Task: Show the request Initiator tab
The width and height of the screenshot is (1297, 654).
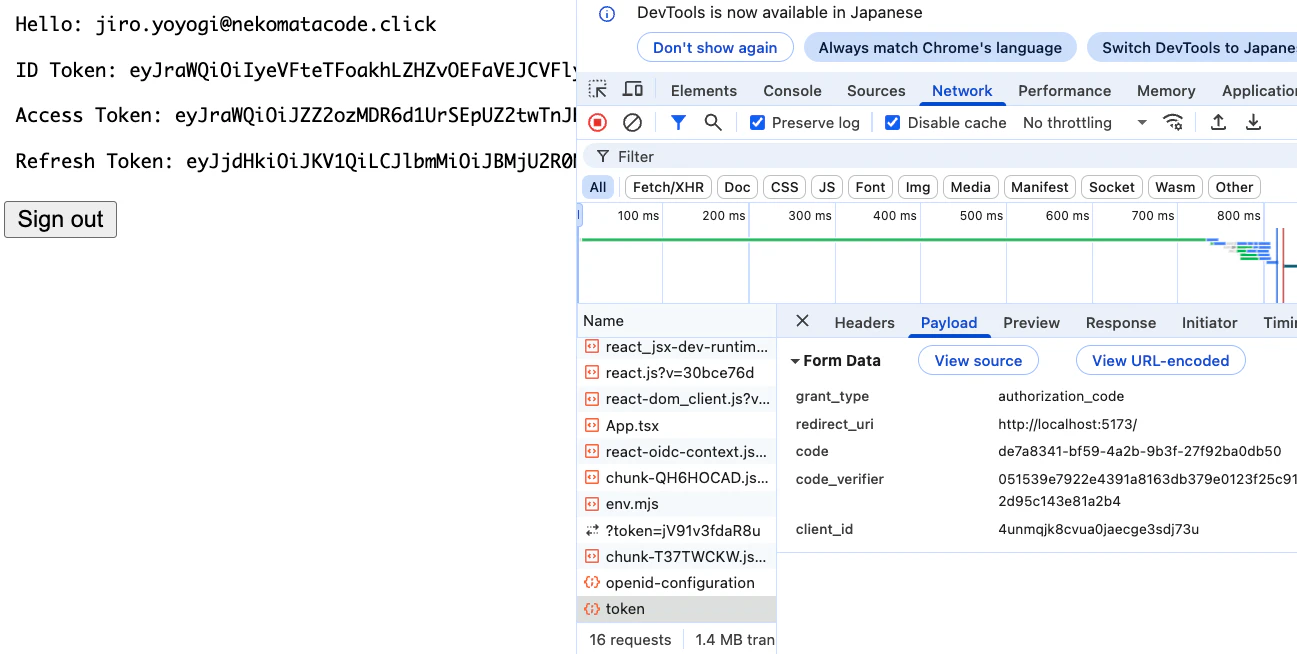Action: pos(1209,322)
